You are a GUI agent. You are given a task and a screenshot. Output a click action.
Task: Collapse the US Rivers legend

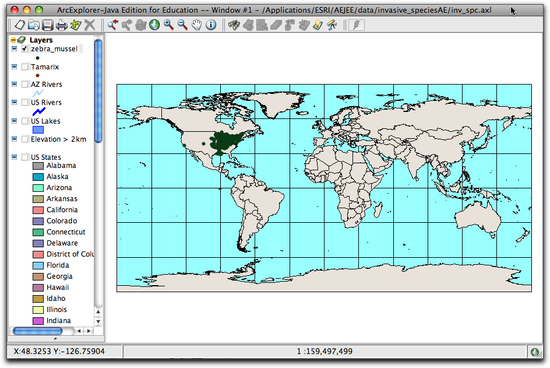(14, 102)
